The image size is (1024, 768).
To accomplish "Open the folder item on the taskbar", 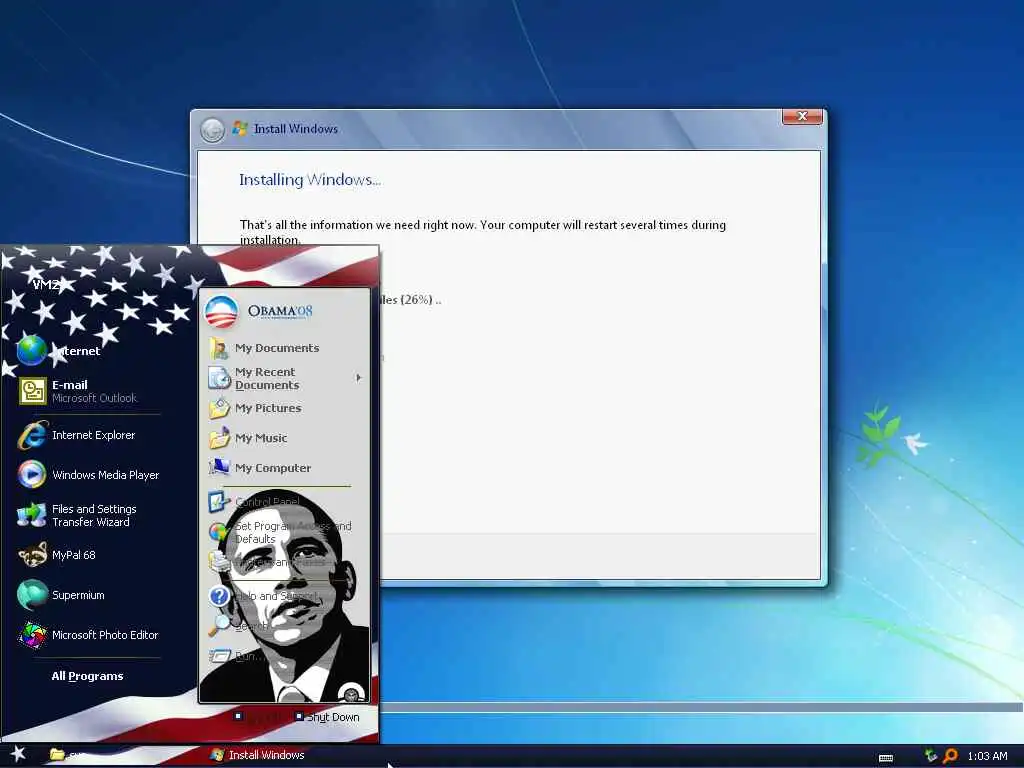I will (x=57, y=755).
